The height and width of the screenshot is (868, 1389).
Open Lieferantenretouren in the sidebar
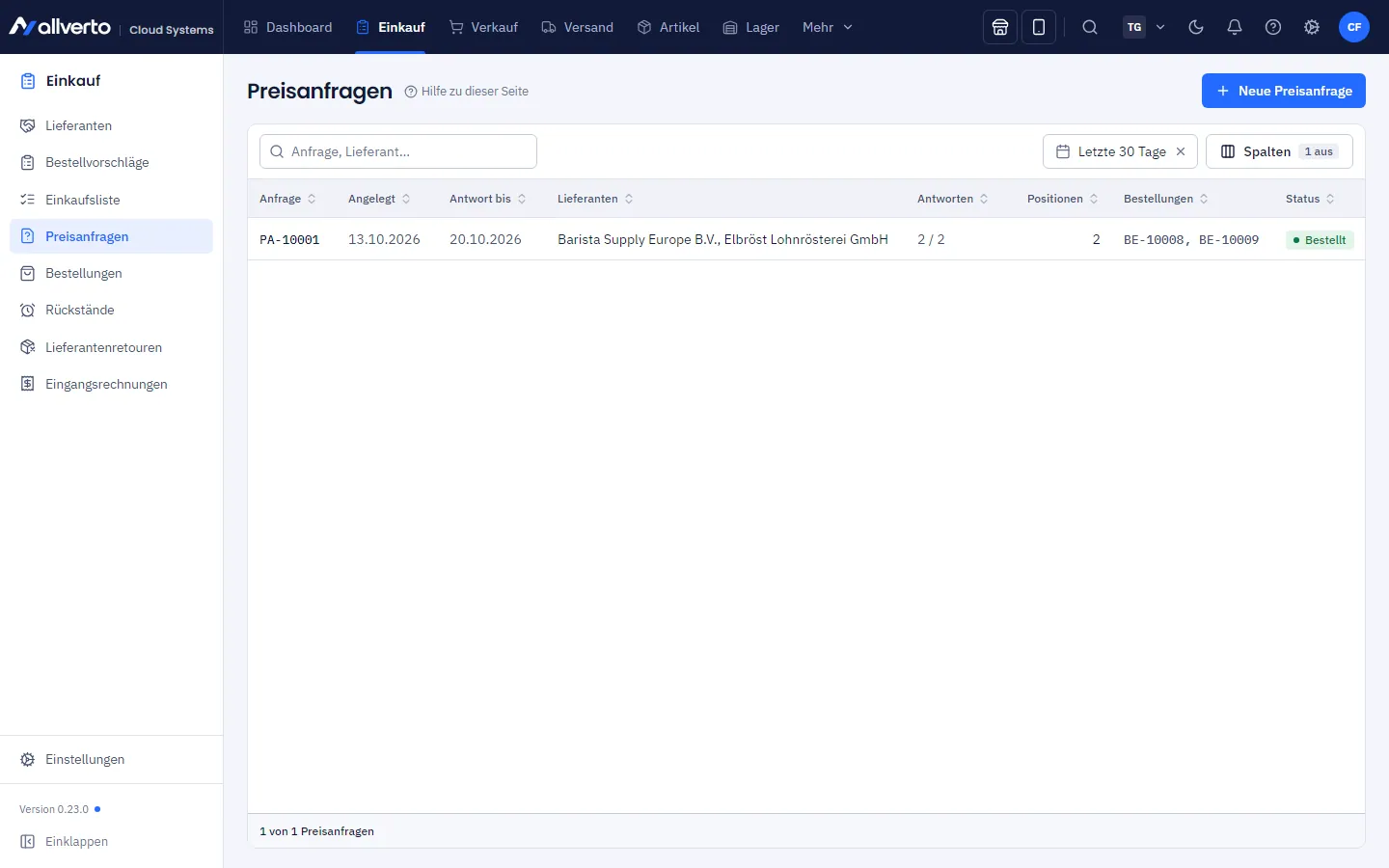pos(111,347)
